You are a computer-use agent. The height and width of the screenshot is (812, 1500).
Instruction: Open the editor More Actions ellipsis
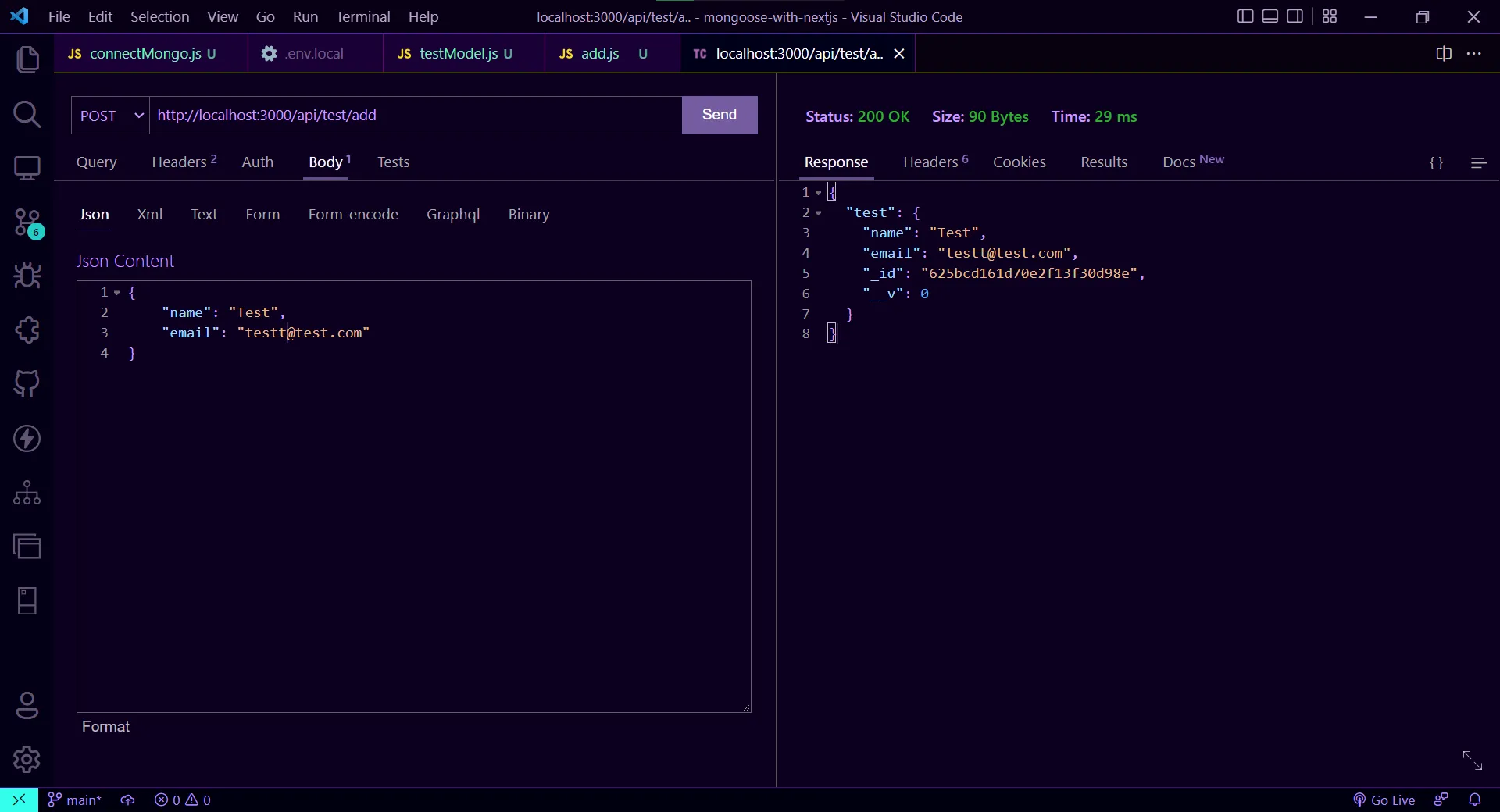tap(1474, 53)
